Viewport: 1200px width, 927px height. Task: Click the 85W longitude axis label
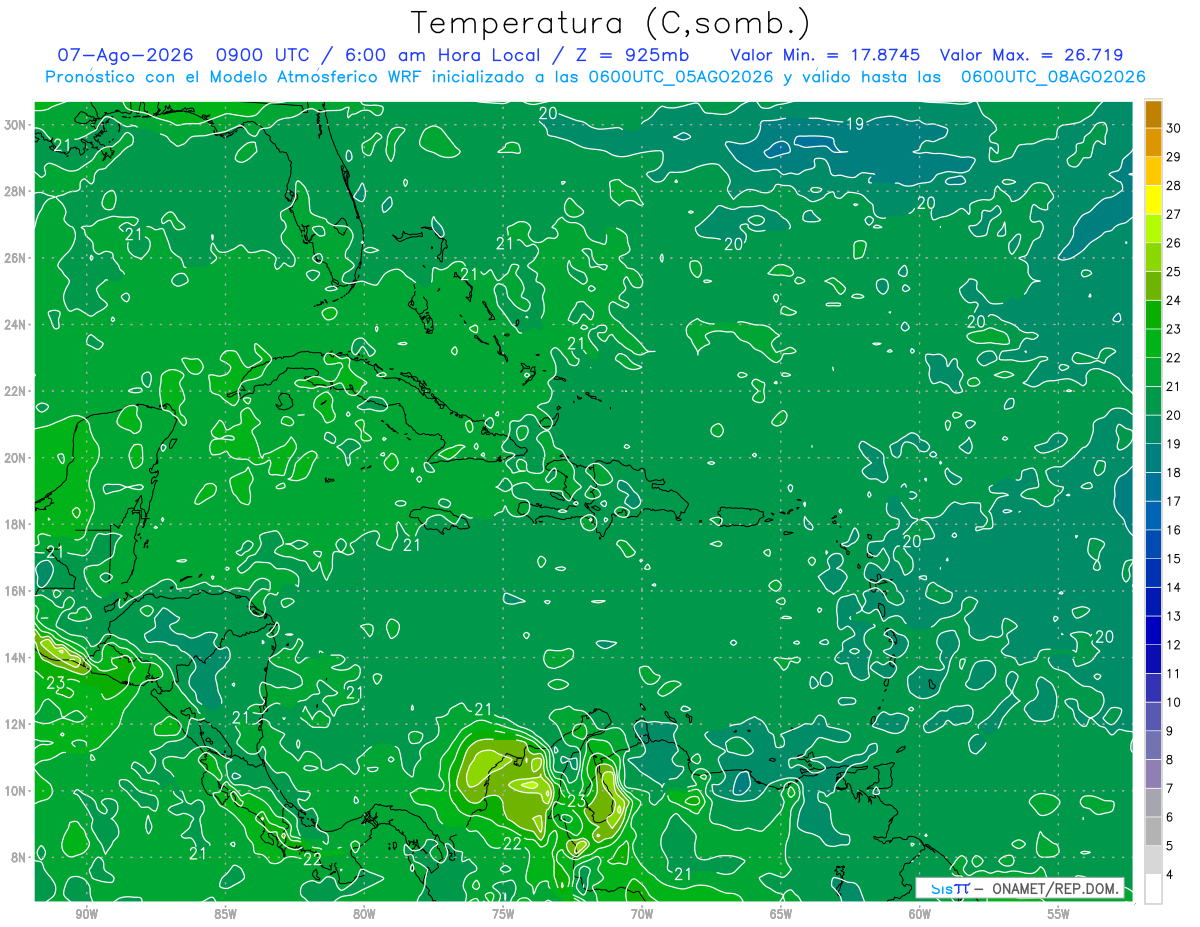[225, 914]
